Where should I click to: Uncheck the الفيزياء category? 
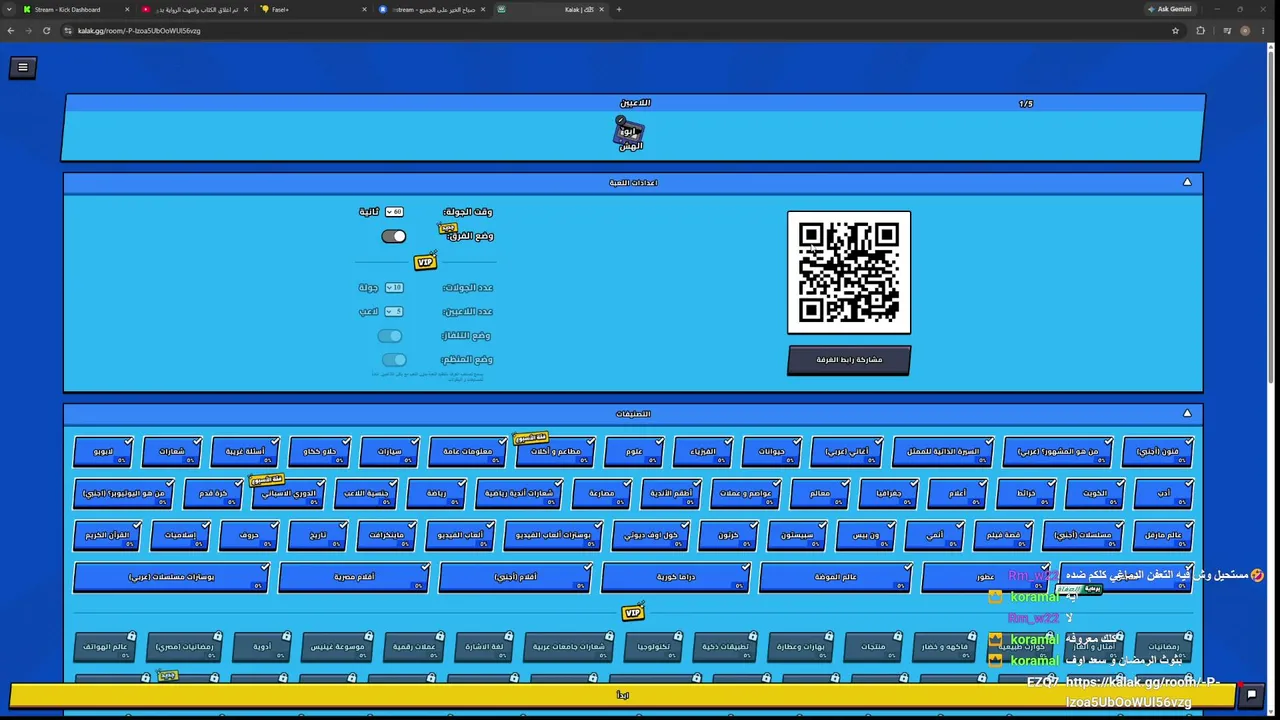point(703,452)
